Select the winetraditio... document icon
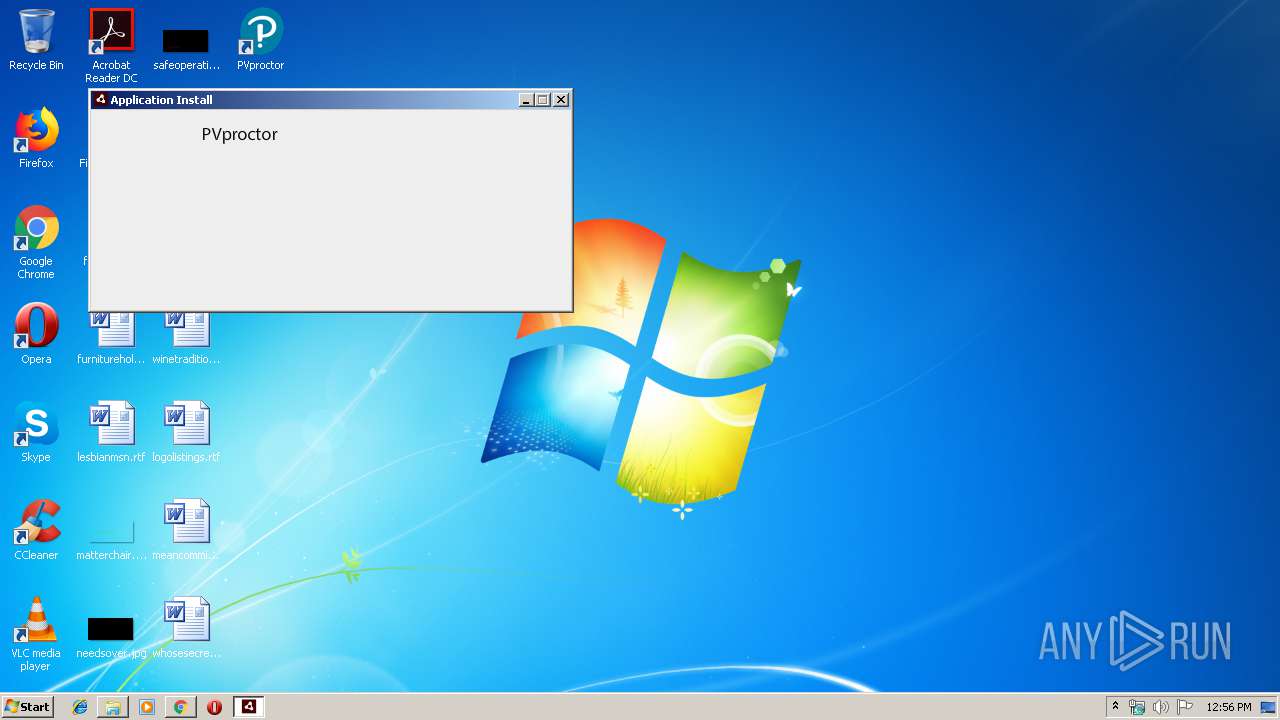Image resolution: width=1280 pixels, height=720 pixels. (186, 338)
